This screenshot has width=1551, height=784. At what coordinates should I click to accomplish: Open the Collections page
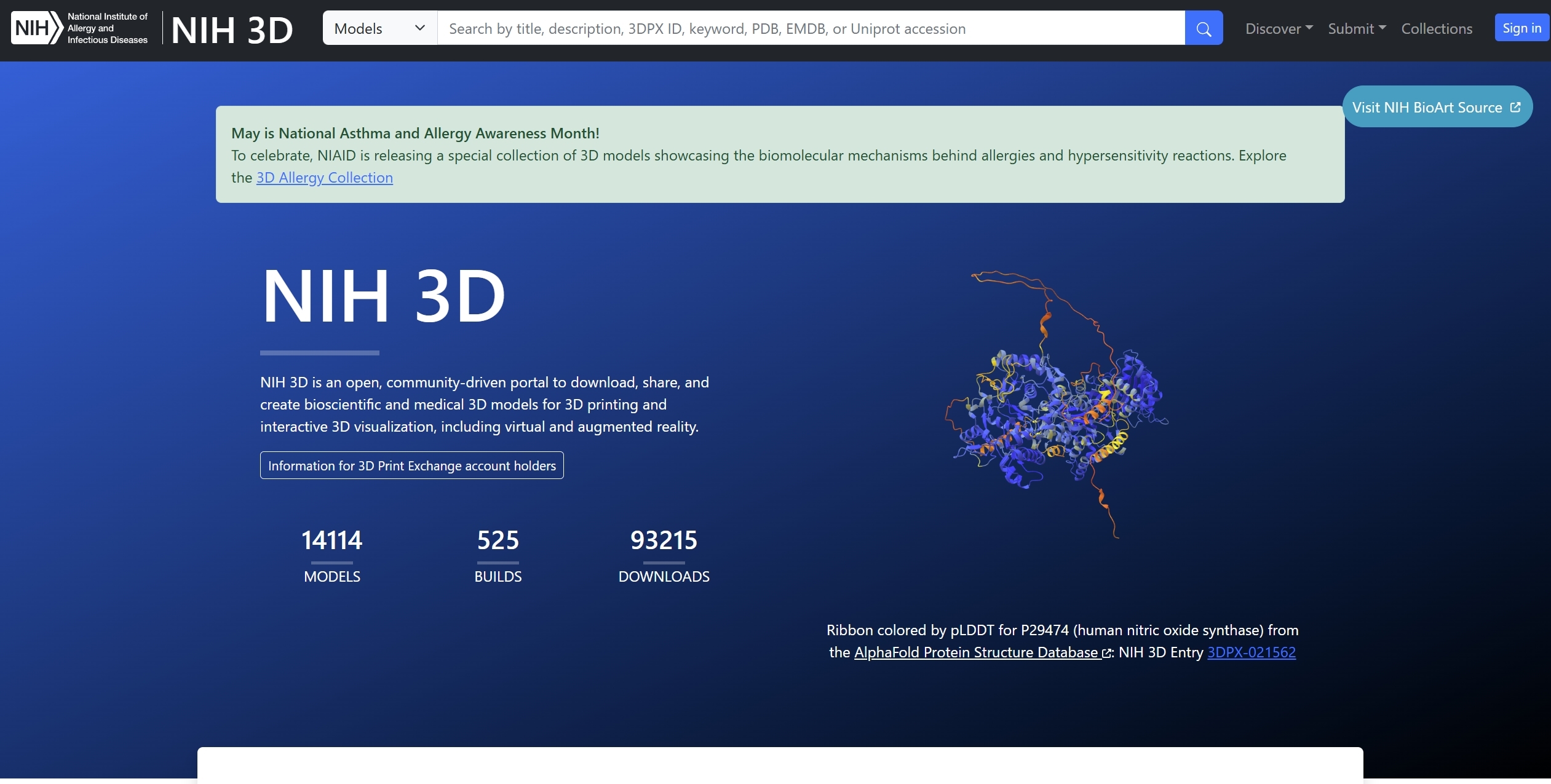1437,28
